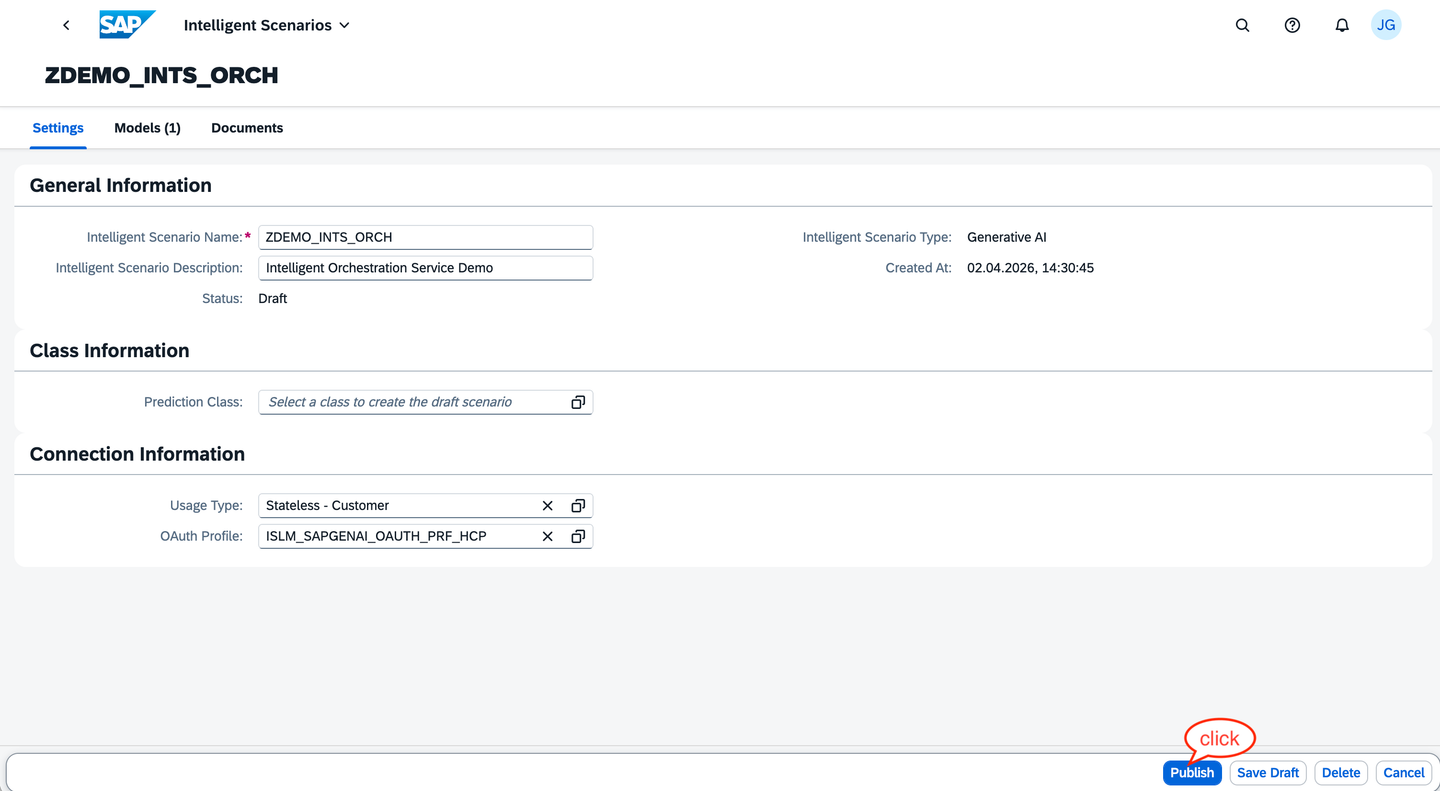Focus the Intelligent Scenario Name field
Viewport: 1440px width, 791px height.
click(x=425, y=238)
